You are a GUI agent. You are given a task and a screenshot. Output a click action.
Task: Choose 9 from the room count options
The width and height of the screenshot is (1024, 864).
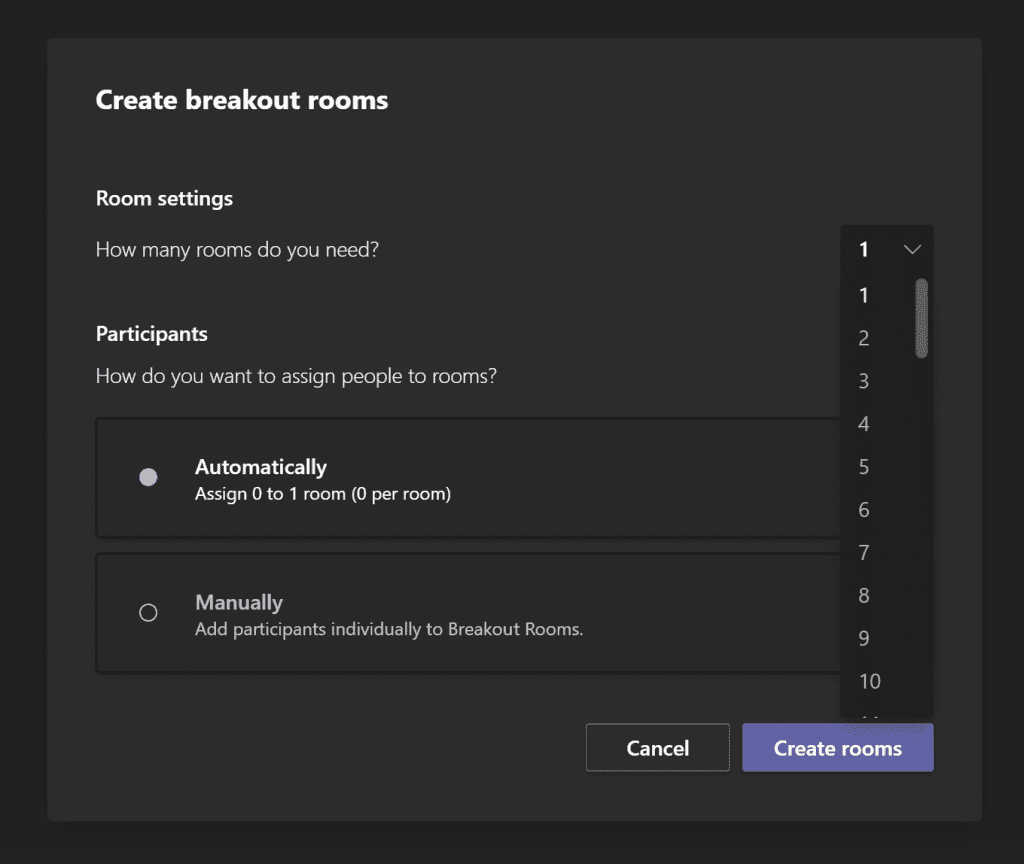tap(865, 639)
